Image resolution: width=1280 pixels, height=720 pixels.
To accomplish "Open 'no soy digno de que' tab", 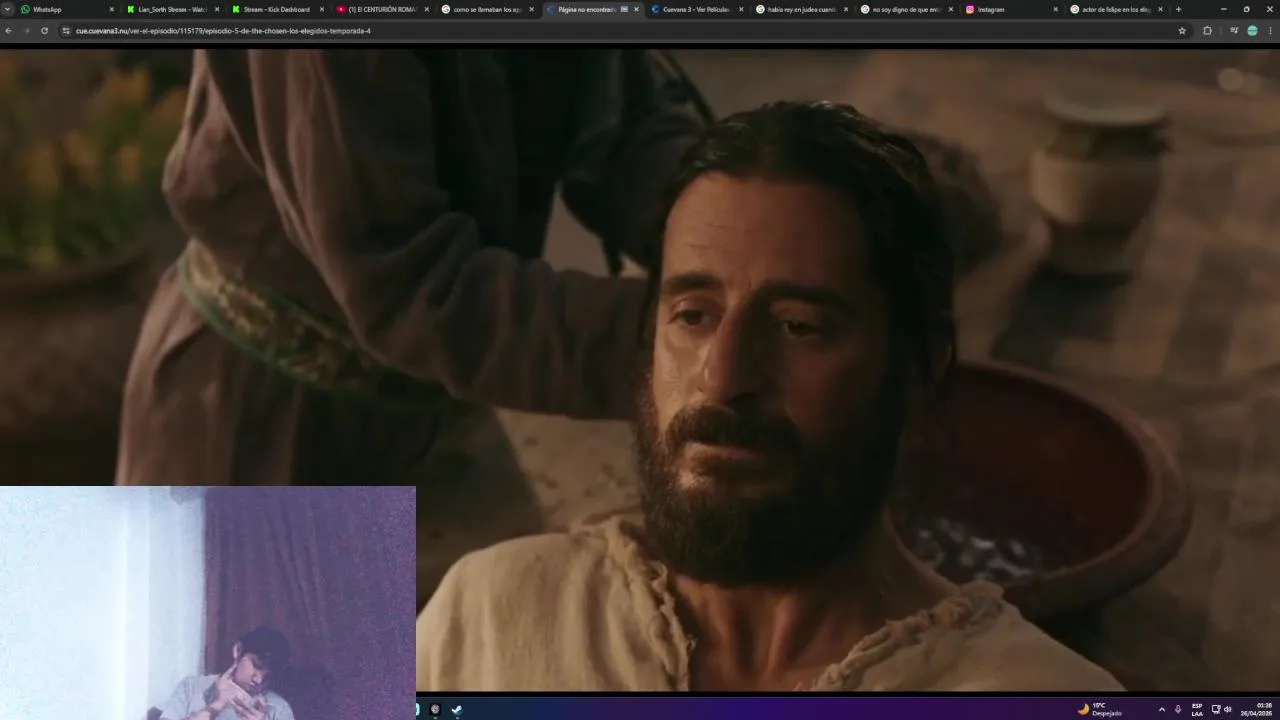I will coord(907,9).
